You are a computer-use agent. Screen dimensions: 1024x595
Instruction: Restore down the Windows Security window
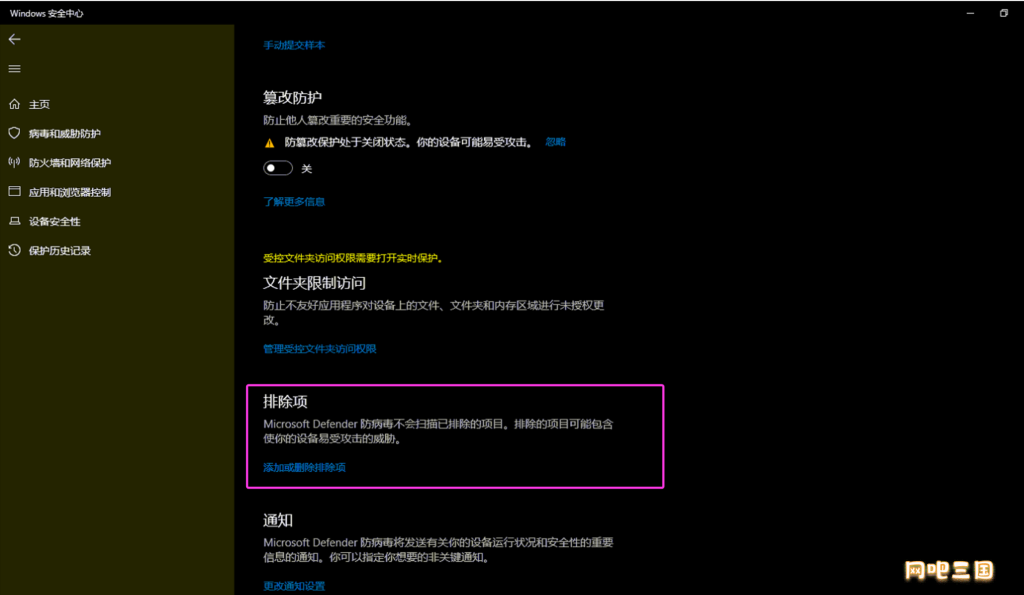coord(1004,13)
